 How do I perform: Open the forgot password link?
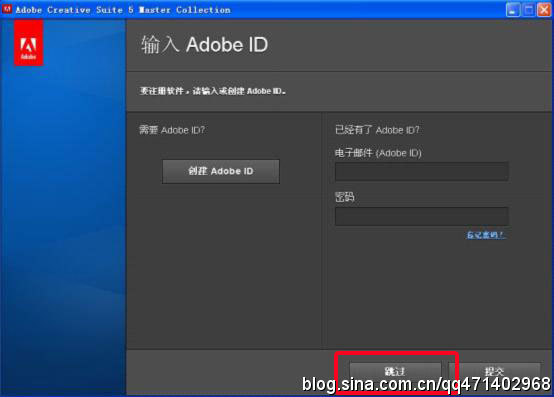(486, 235)
